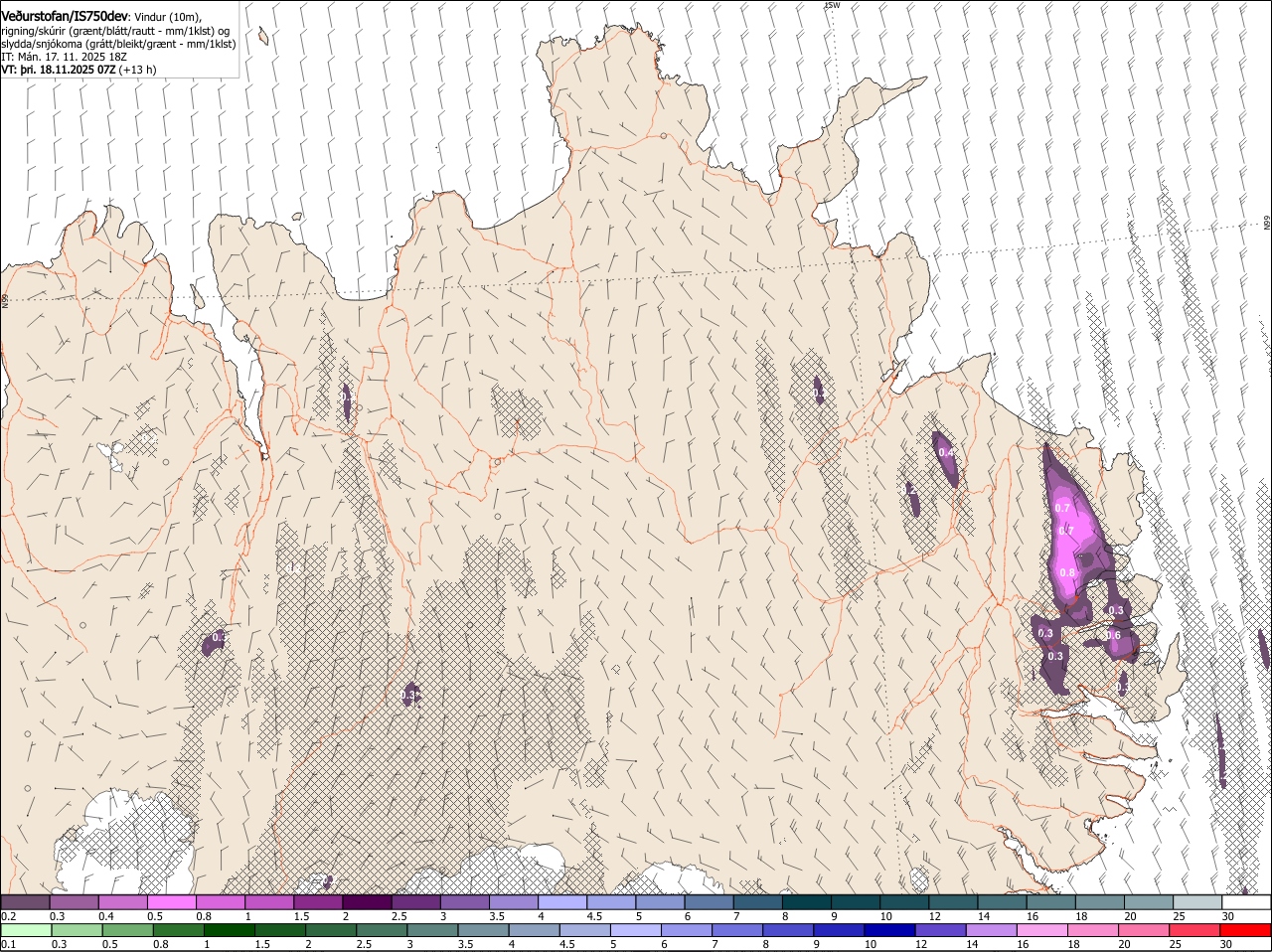Select the lavender snow legend swatch starting at 4
1272x952 pixels.
click(562, 902)
